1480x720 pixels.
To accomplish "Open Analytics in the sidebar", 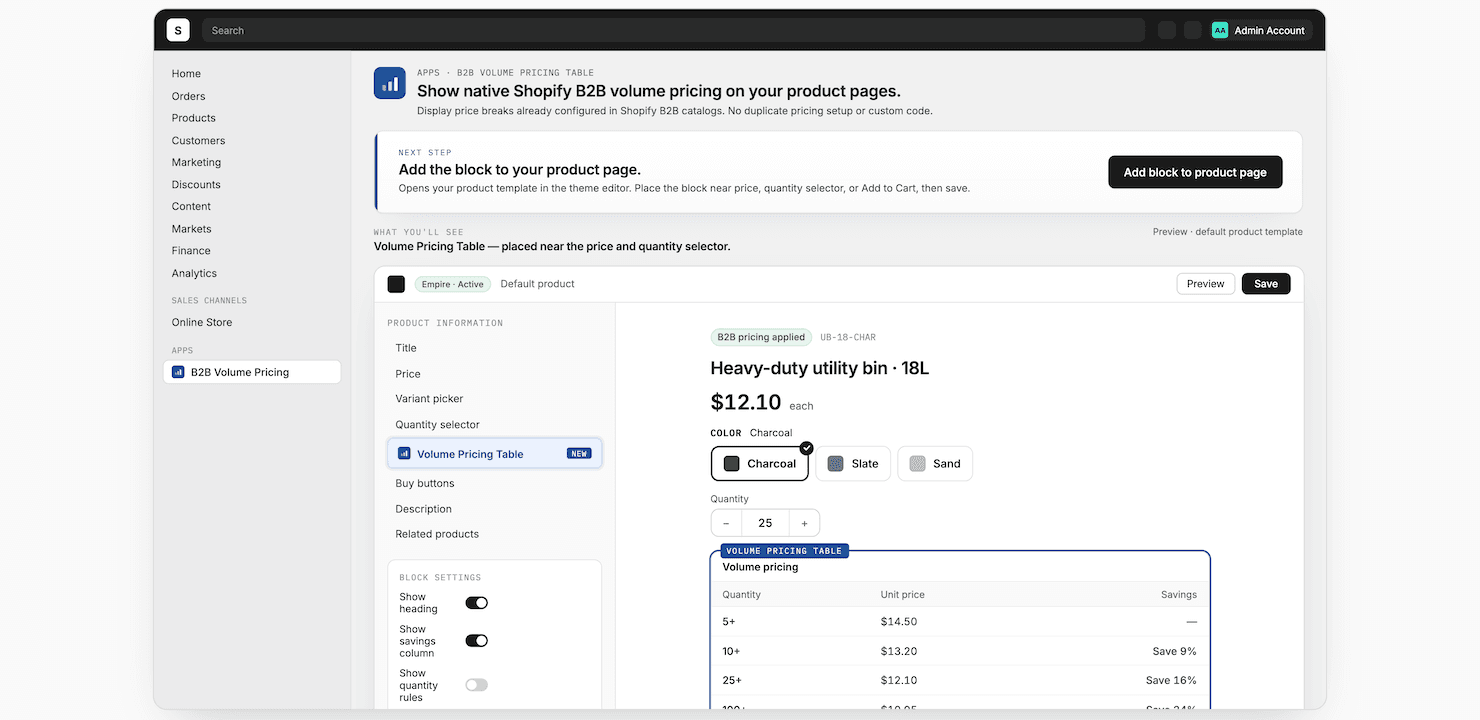I will click(194, 273).
